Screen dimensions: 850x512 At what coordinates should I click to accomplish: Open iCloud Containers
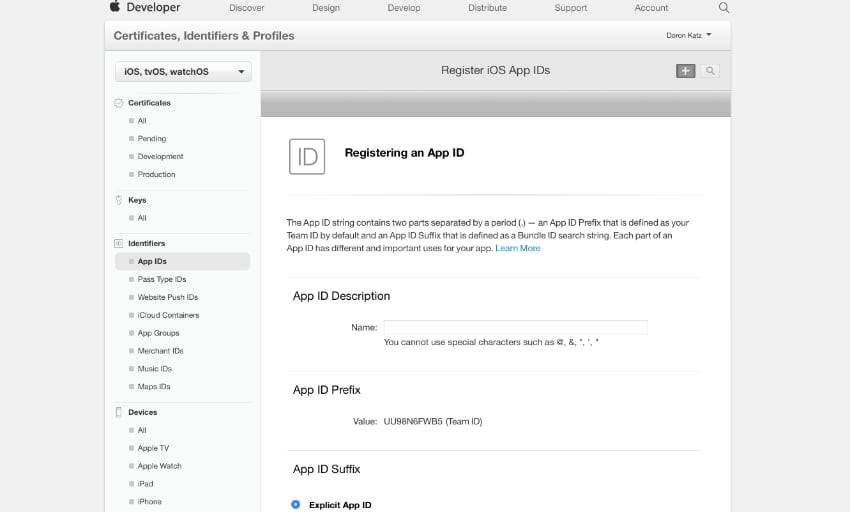[168, 315]
